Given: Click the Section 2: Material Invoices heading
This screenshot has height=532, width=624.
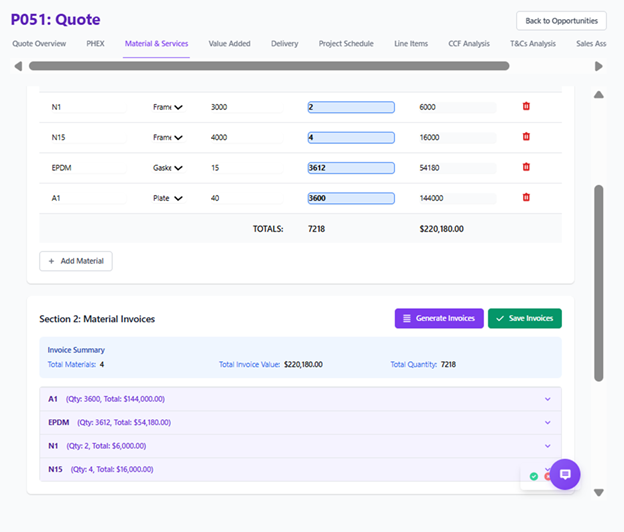Looking at the screenshot, I should 97,319.
